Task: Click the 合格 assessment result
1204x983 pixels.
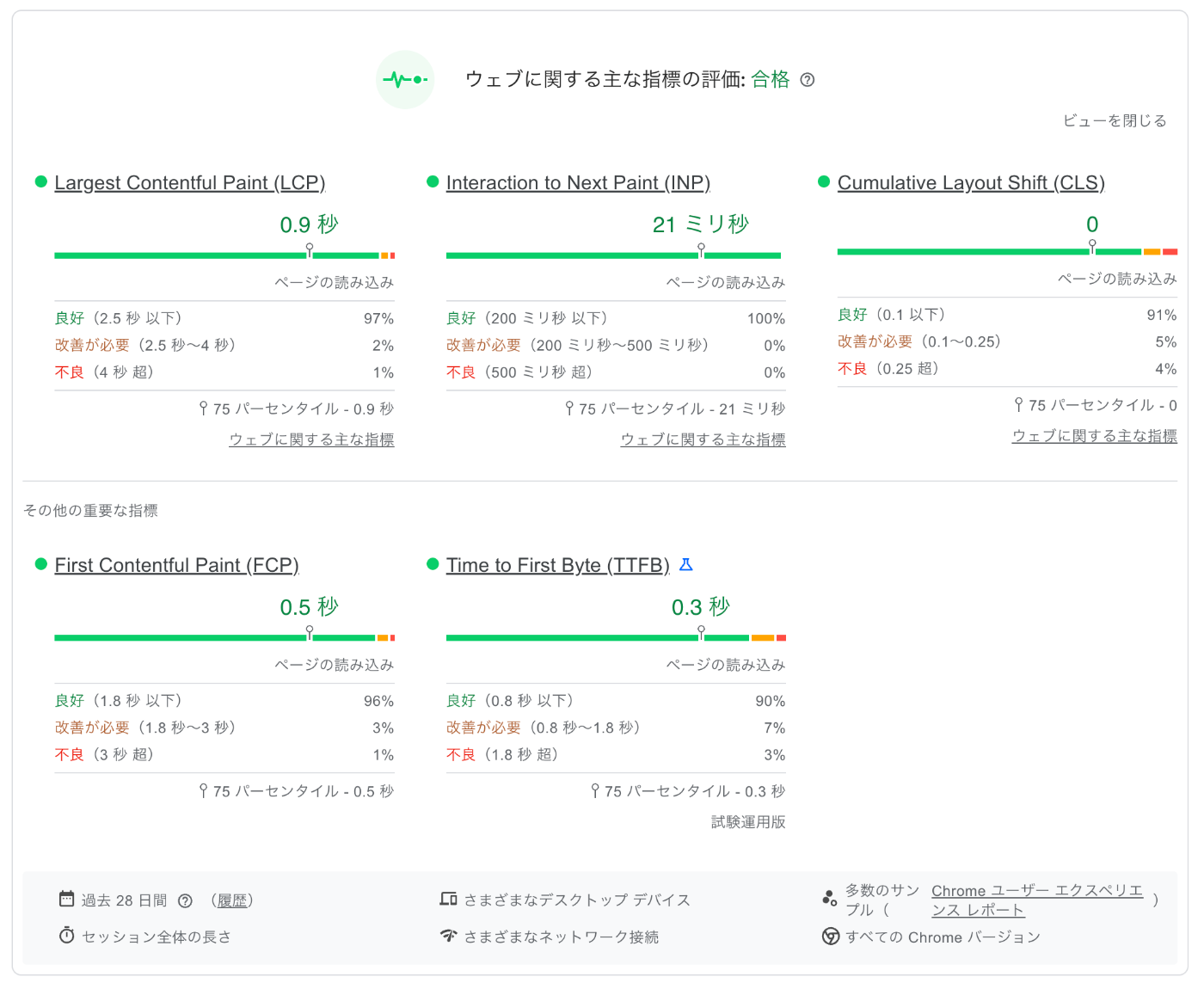Action: [x=771, y=80]
